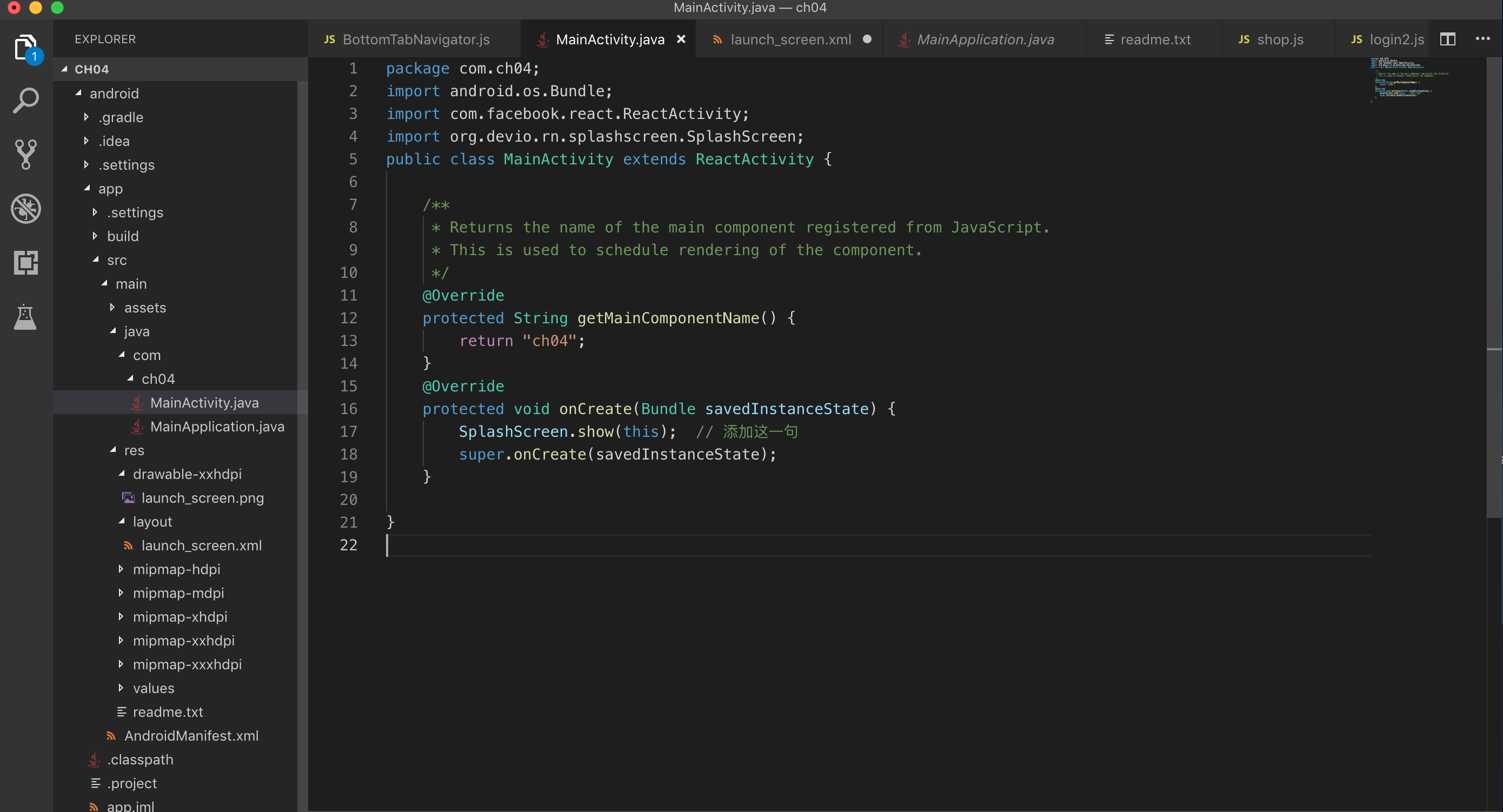This screenshot has width=1503, height=812.
Task: Click the Split Editor icon
Action: 1447,39
